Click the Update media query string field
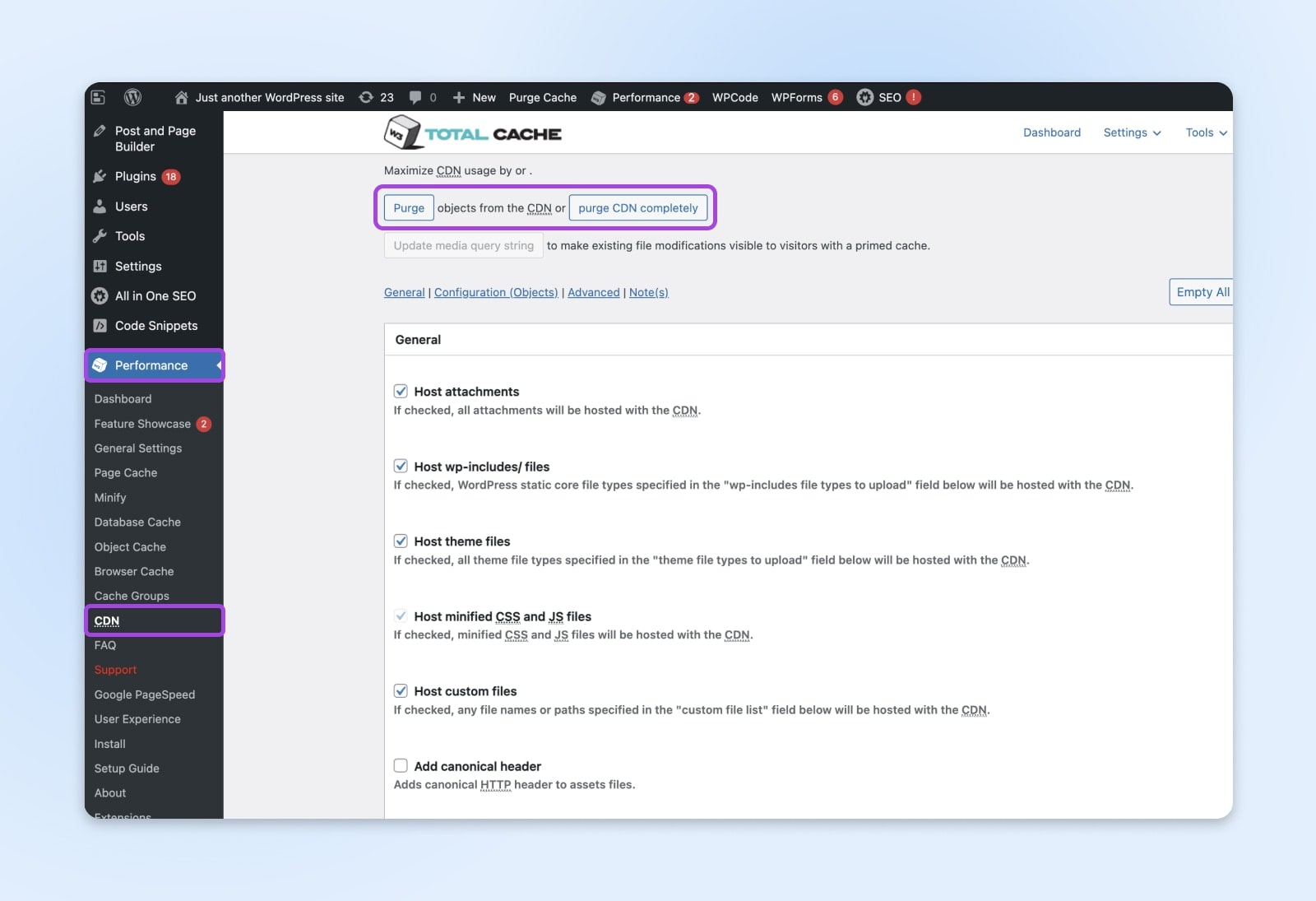The image size is (1316, 901). [463, 245]
